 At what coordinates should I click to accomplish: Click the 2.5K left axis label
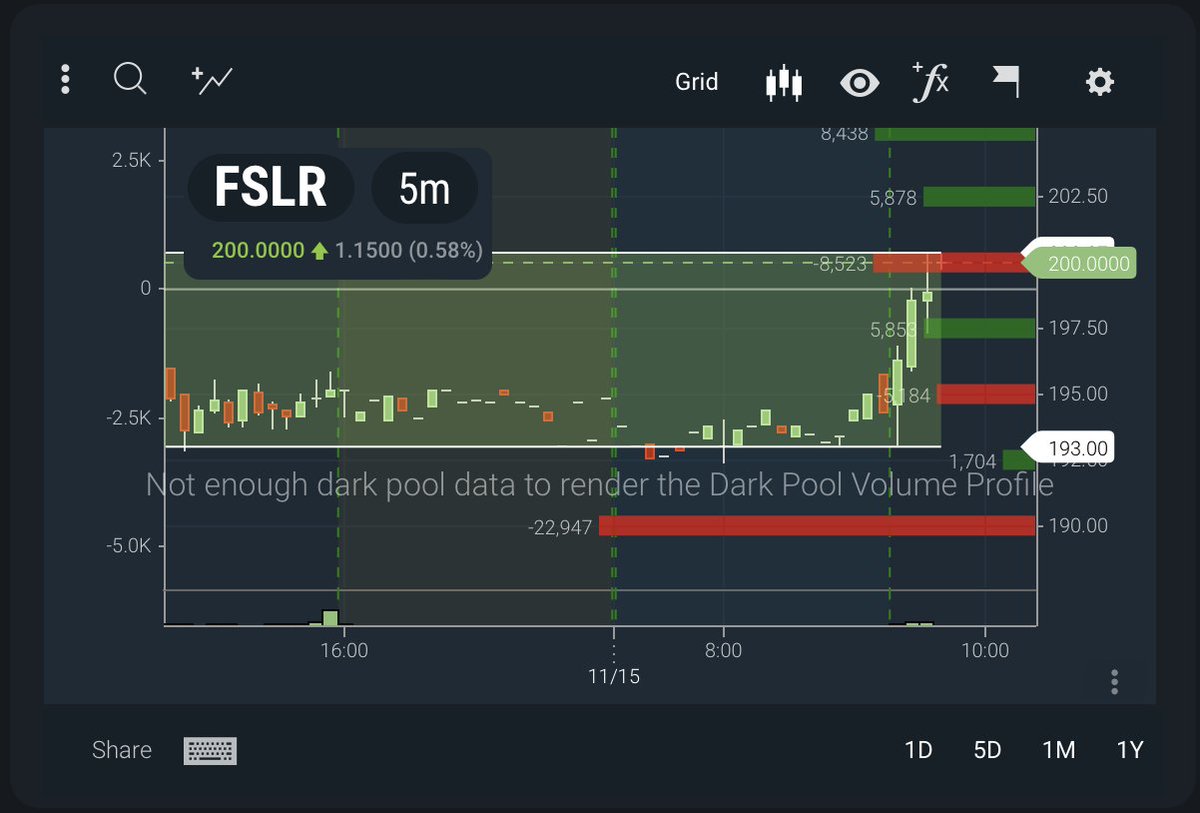point(130,160)
